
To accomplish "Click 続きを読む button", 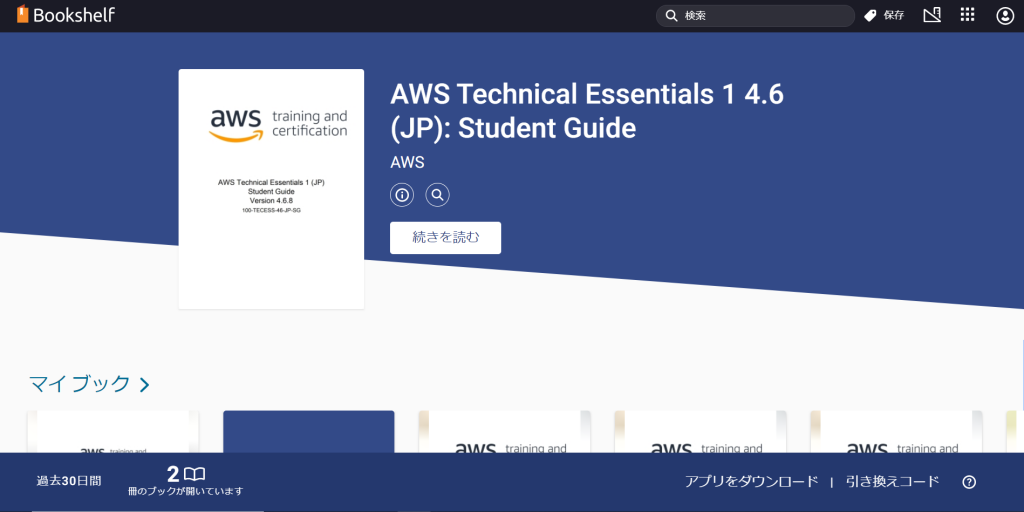I will click(x=445, y=238).
